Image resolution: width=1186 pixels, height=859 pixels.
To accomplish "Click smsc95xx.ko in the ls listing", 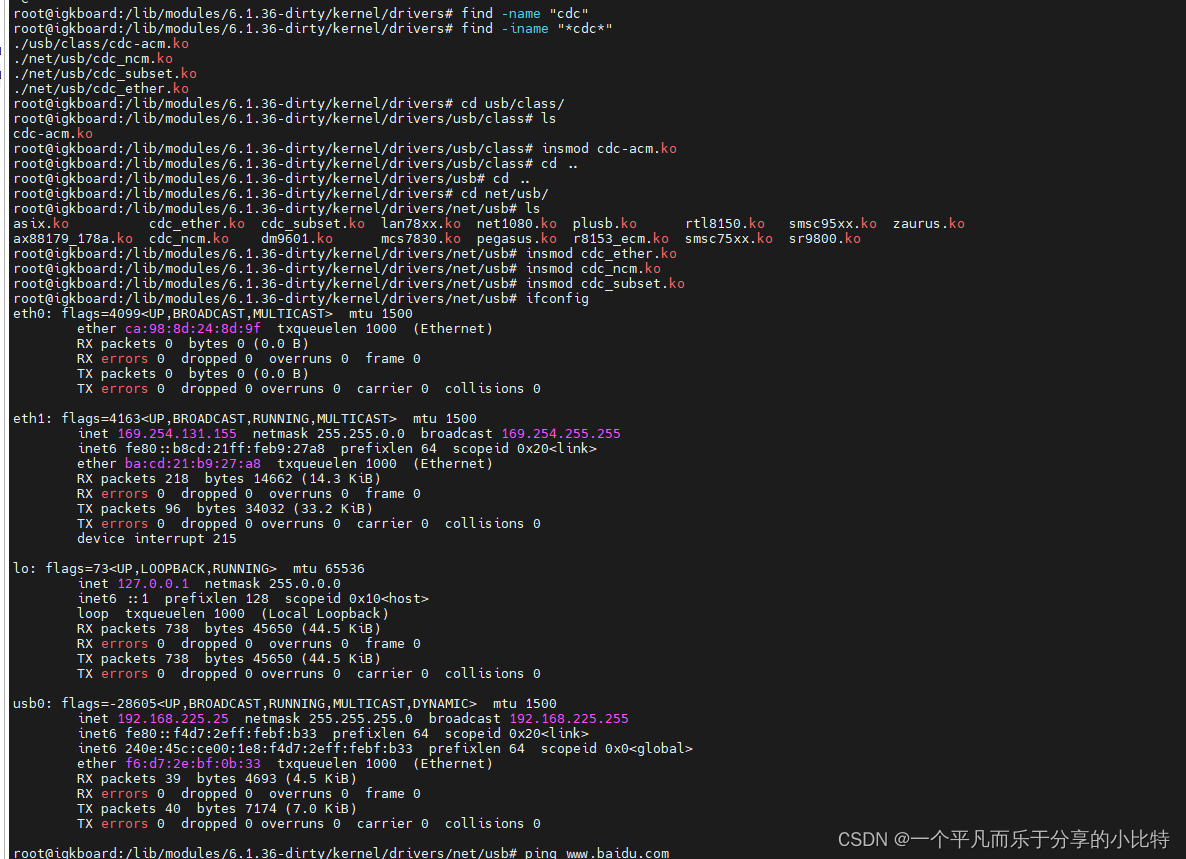I will 833,224.
